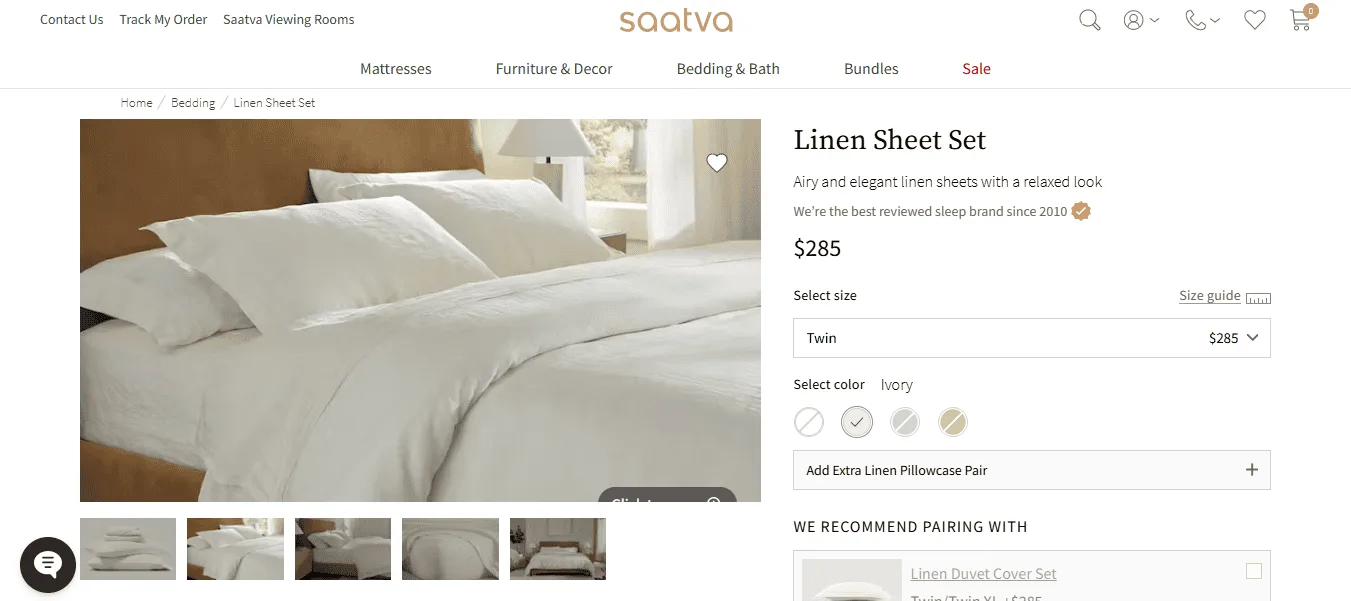The image size is (1351, 601).
Task: Open the live chat bubble
Action: pyautogui.click(x=48, y=565)
